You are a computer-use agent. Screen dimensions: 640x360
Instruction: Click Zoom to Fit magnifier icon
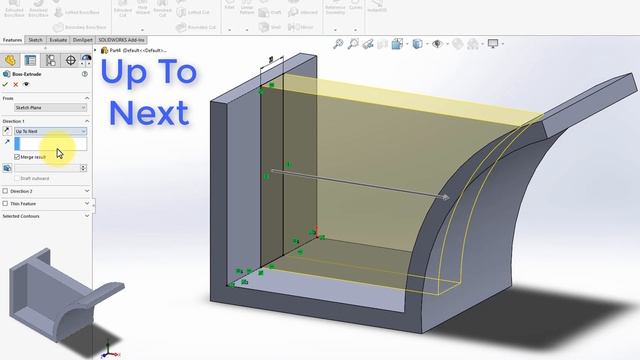point(338,44)
